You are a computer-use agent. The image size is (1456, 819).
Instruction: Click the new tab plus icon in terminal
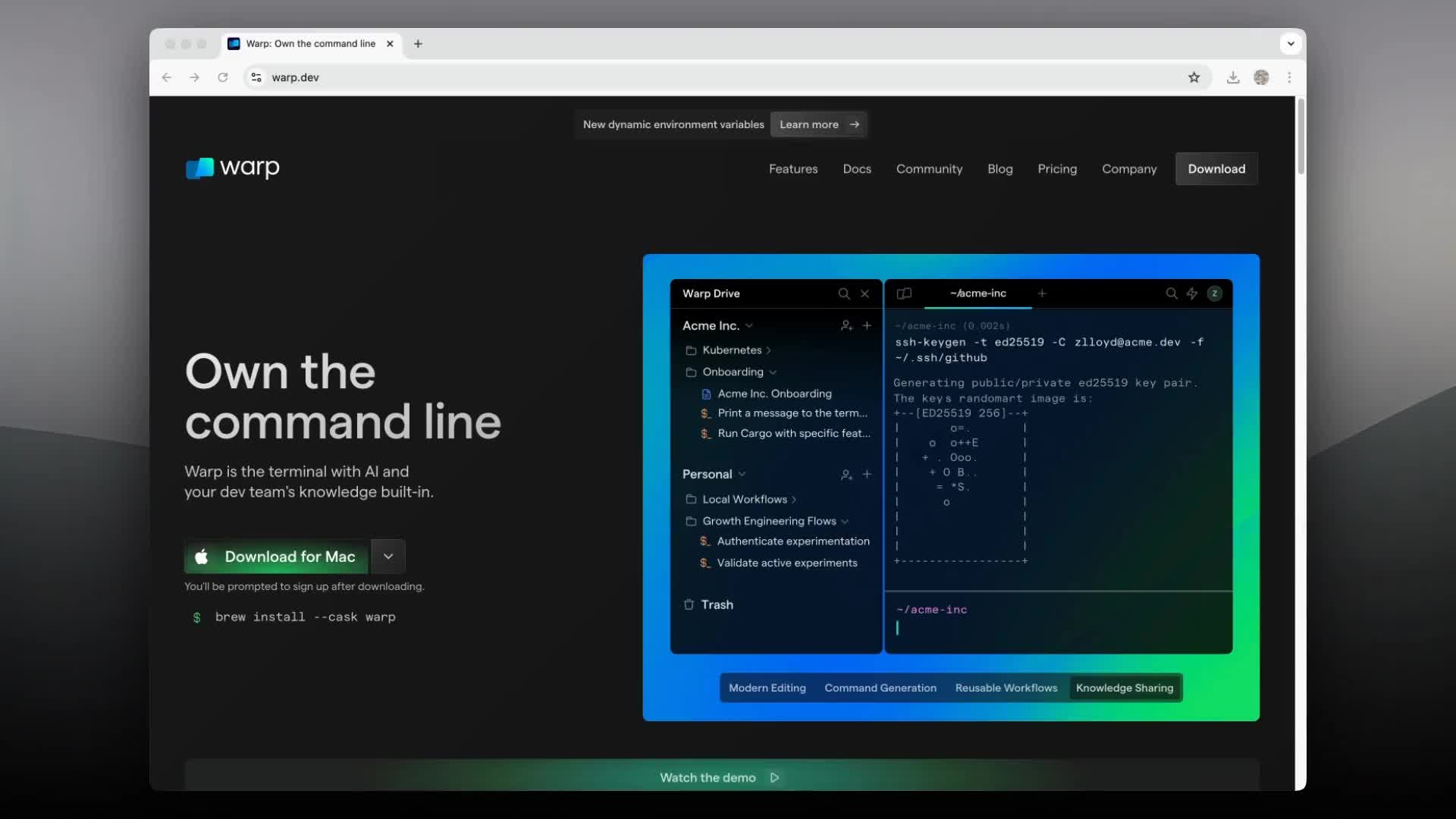point(1042,293)
